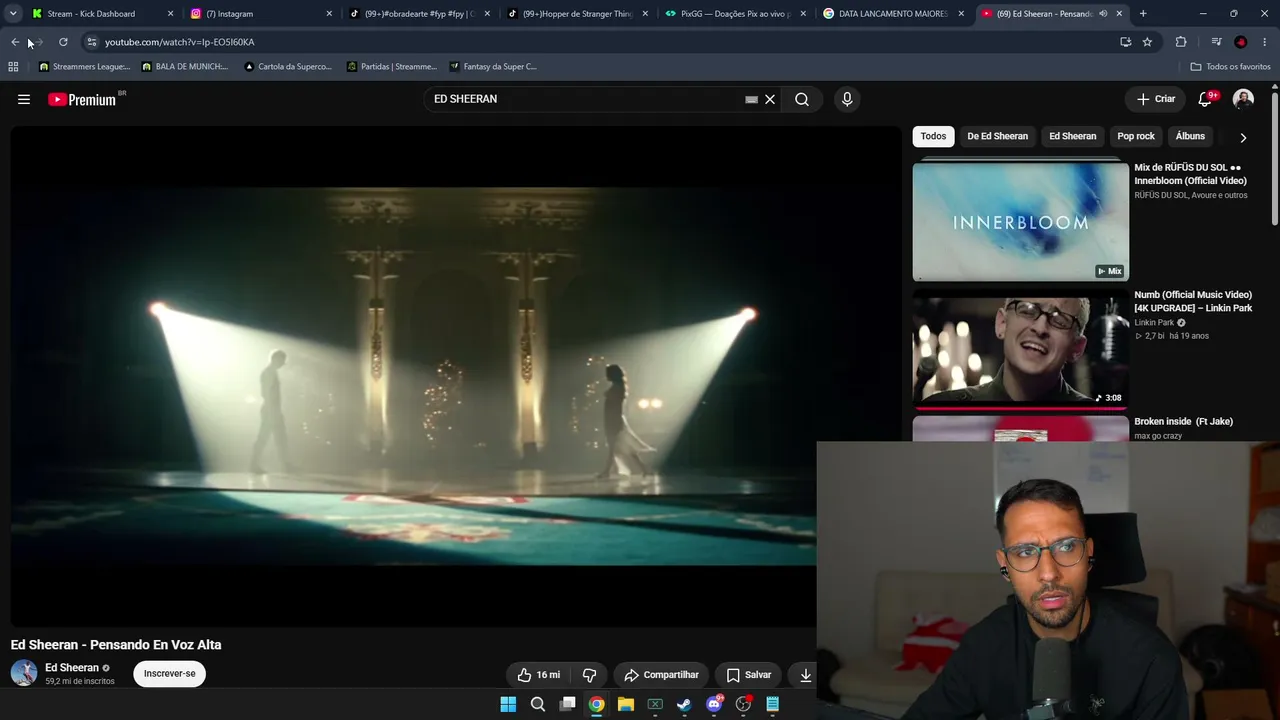Click the YouTube page vertical scrollbar

coord(1274,160)
